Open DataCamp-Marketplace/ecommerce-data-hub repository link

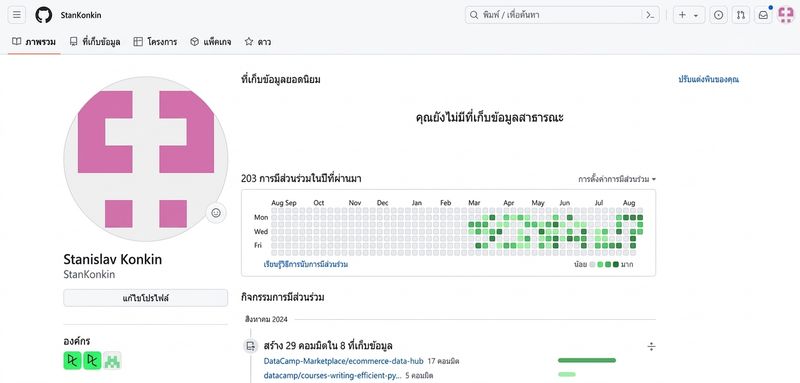(x=343, y=361)
